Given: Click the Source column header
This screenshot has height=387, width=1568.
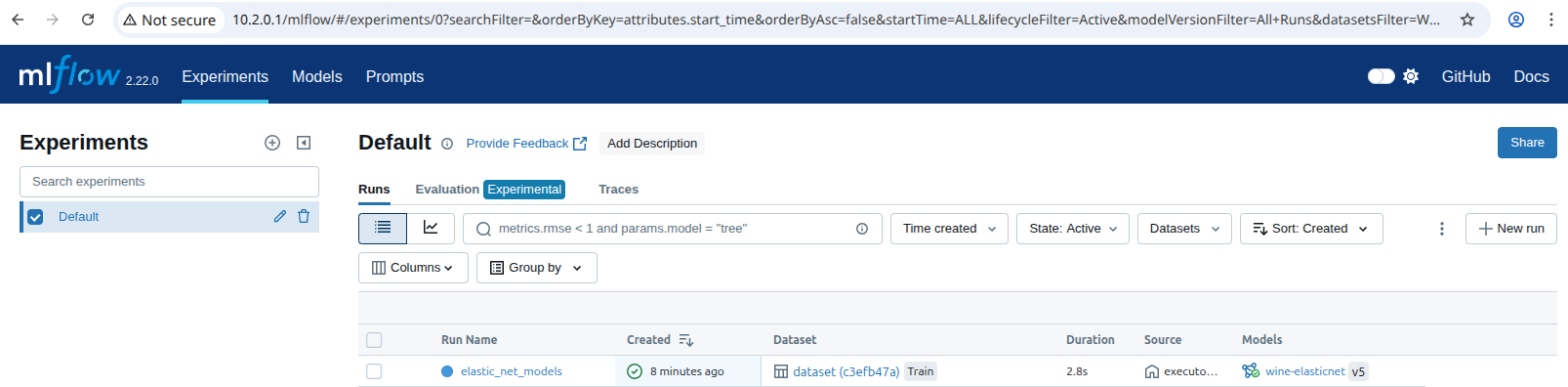Looking at the screenshot, I should 1163,340.
